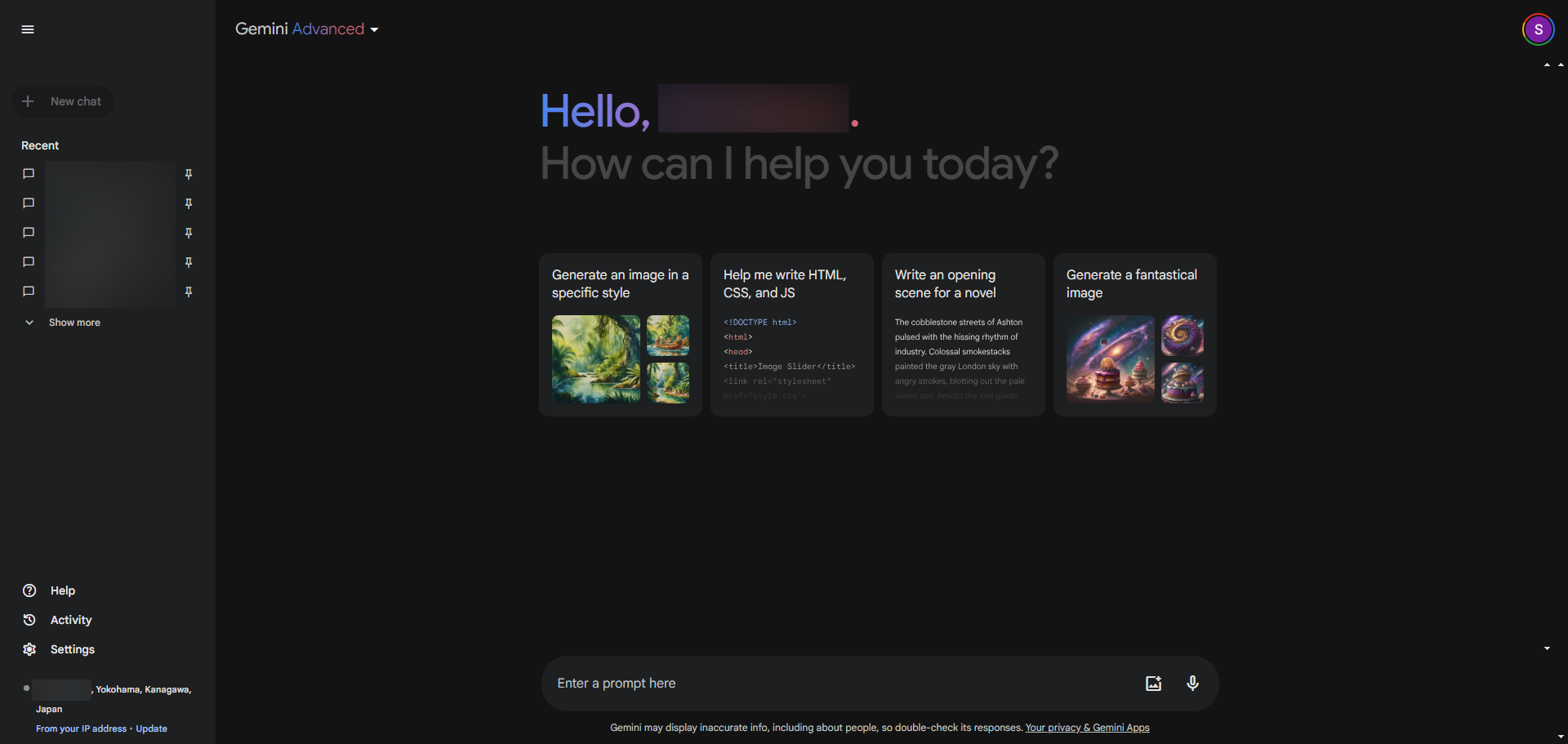Toggle pin on the first recent chat
Screen dimensions: 1568x744
[x=189, y=174]
